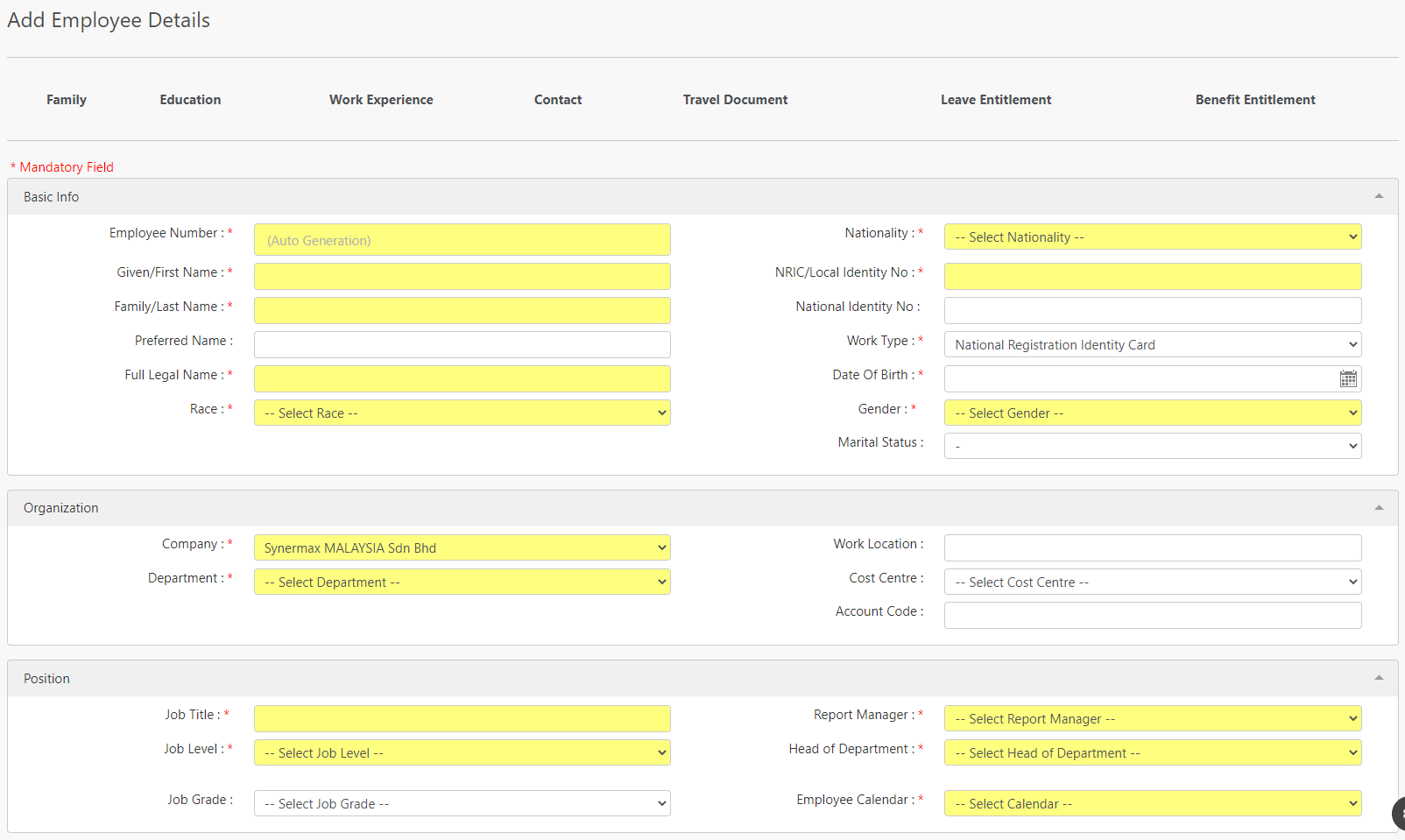Click the Position section header text
This screenshot has width=1405, height=840.
(x=46, y=679)
